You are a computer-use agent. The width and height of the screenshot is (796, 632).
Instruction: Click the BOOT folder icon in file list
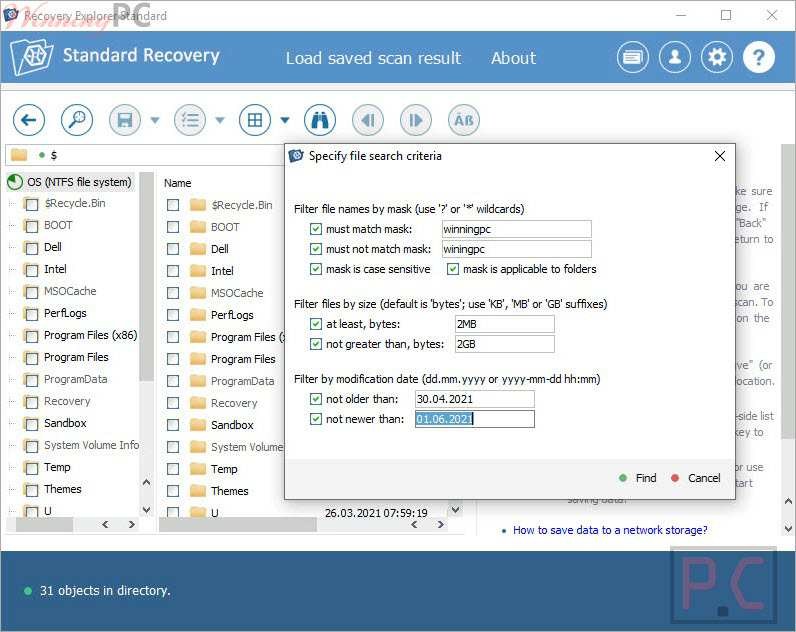pos(197,227)
